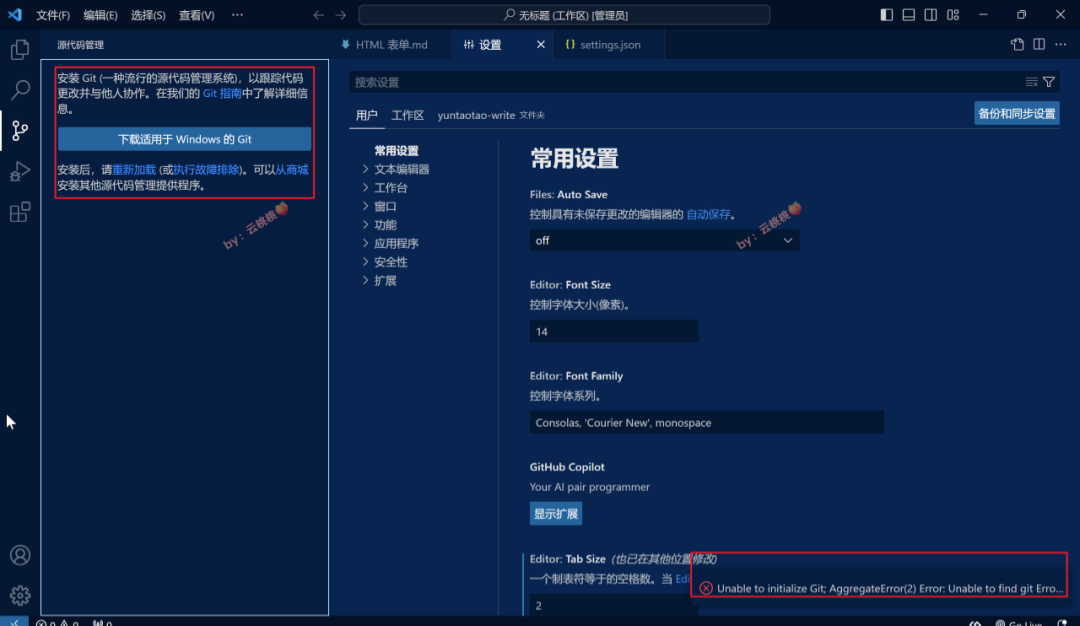Click the Font Size field showing 14
The width and height of the screenshot is (1080, 626).
pyautogui.click(x=614, y=331)
